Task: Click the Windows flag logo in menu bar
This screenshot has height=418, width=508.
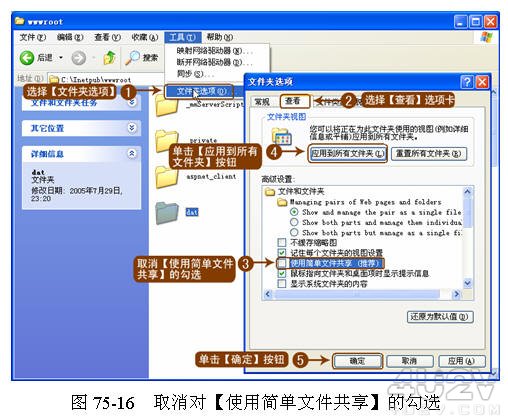Action: (x=487, y=37)
